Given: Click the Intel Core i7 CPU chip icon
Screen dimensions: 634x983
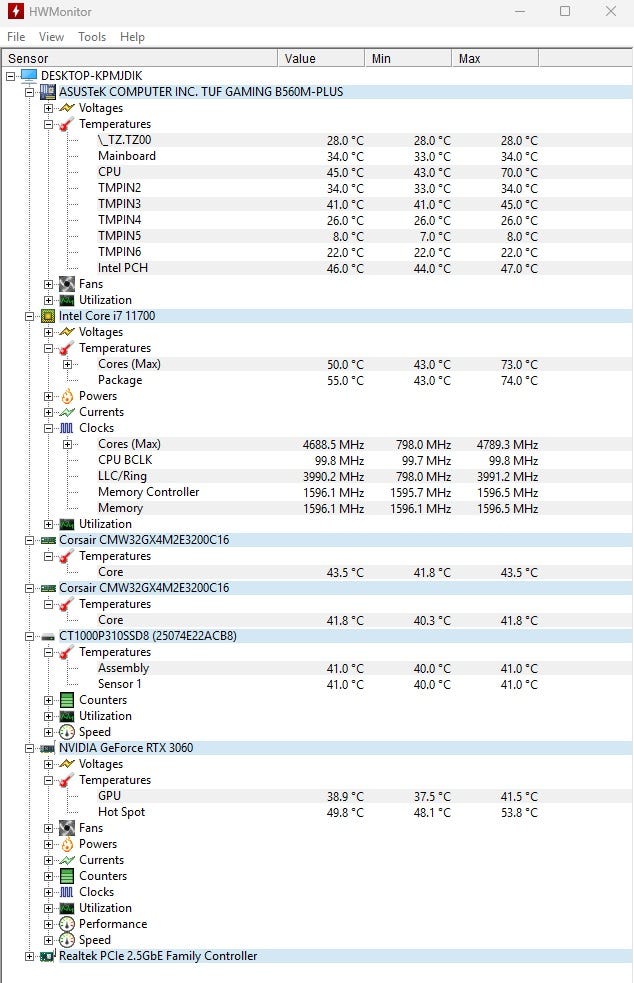Looking at the screenshot, I should tap(48, 316).
